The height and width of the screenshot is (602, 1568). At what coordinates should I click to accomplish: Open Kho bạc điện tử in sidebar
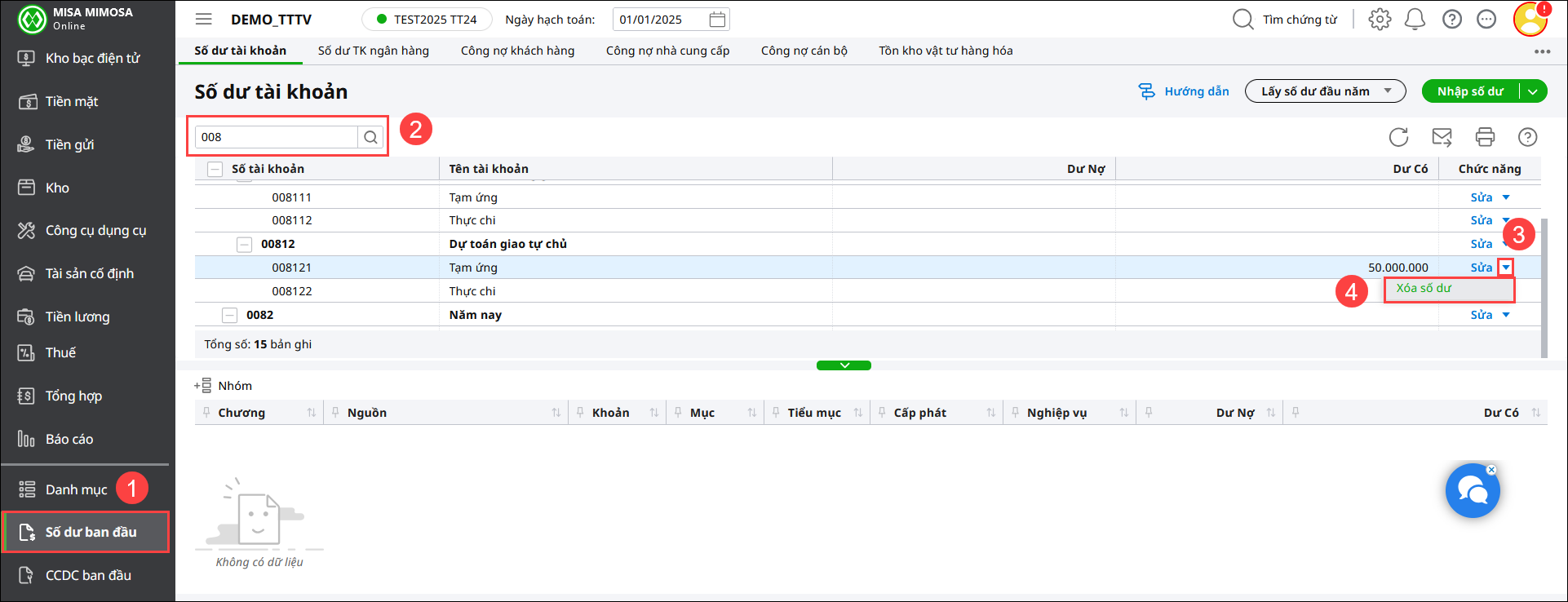pos(80,58)
